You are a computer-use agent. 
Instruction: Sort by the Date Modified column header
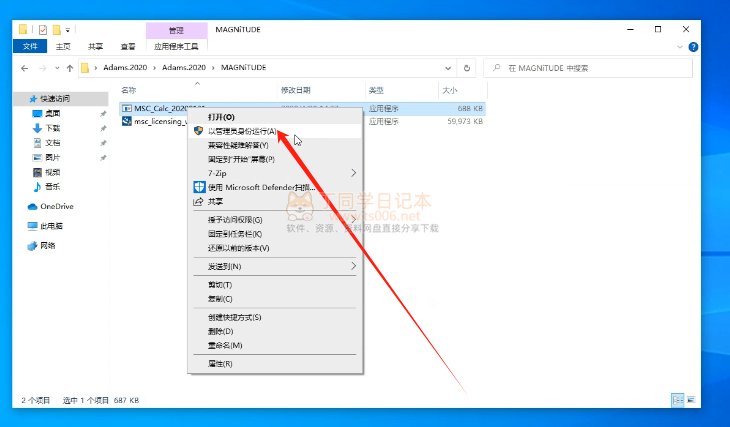(x=296, y=90)
